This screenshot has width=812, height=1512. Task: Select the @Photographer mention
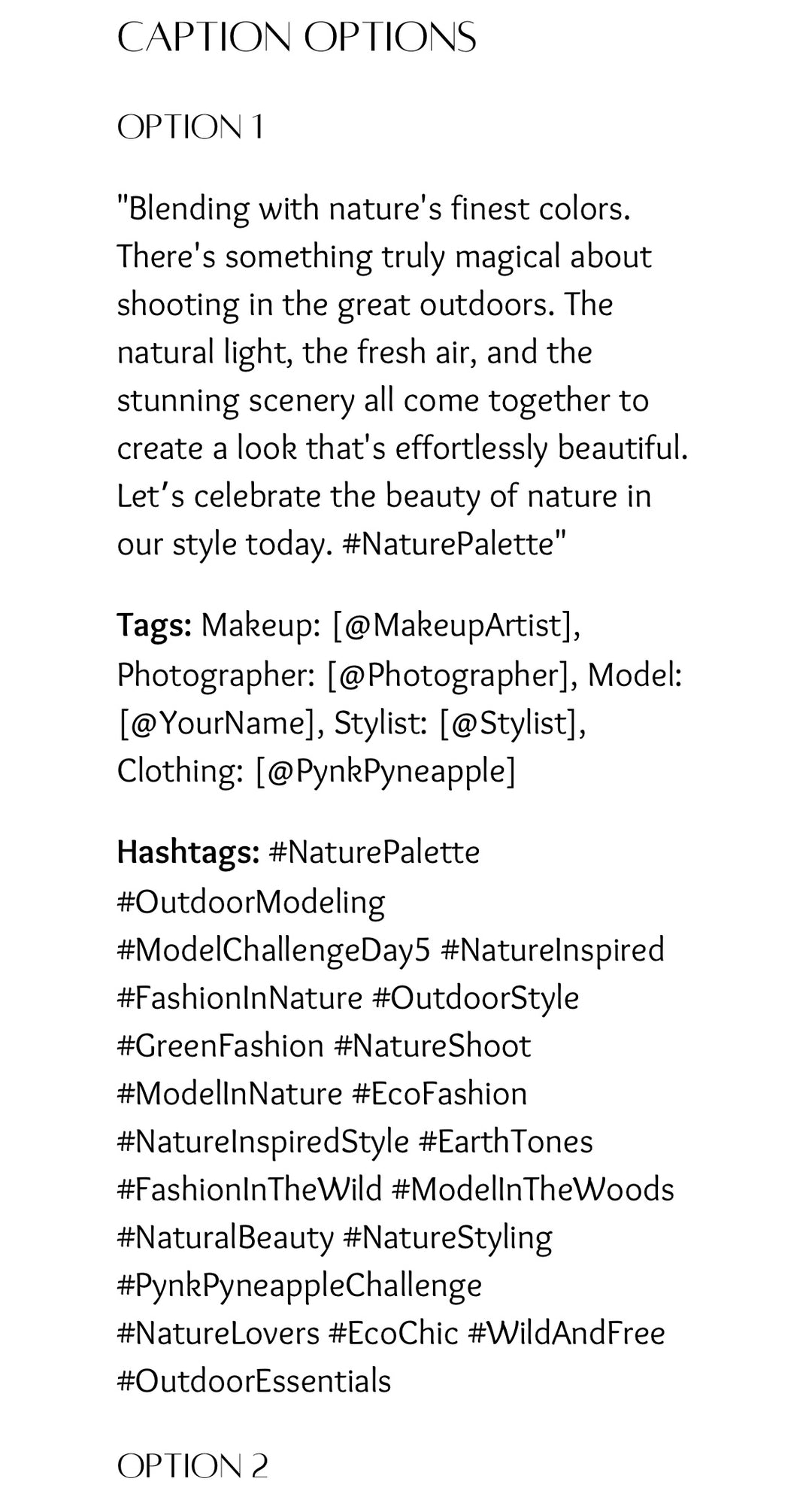[447, 675]
